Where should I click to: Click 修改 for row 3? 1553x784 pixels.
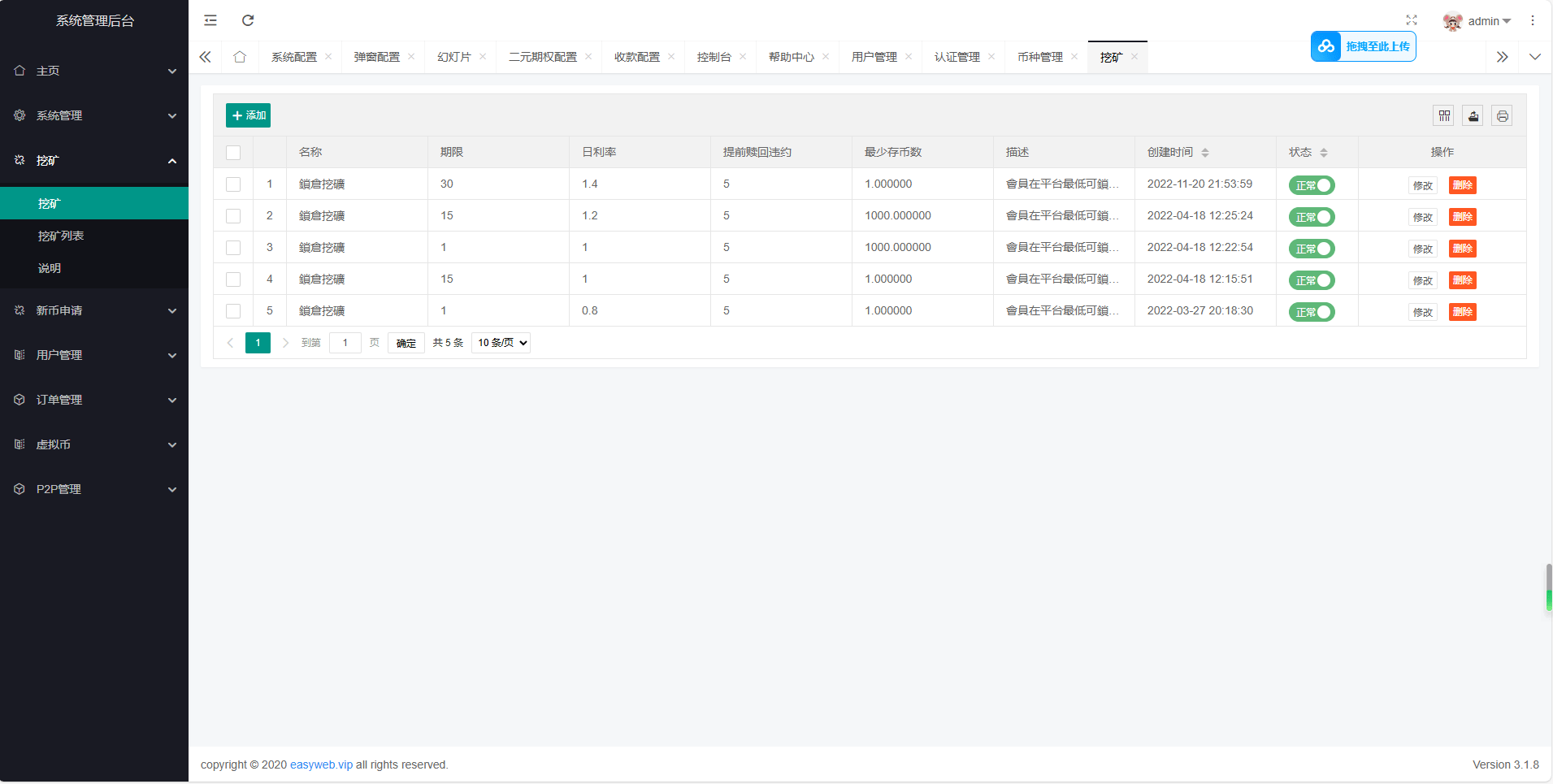tap(1423, 249)
